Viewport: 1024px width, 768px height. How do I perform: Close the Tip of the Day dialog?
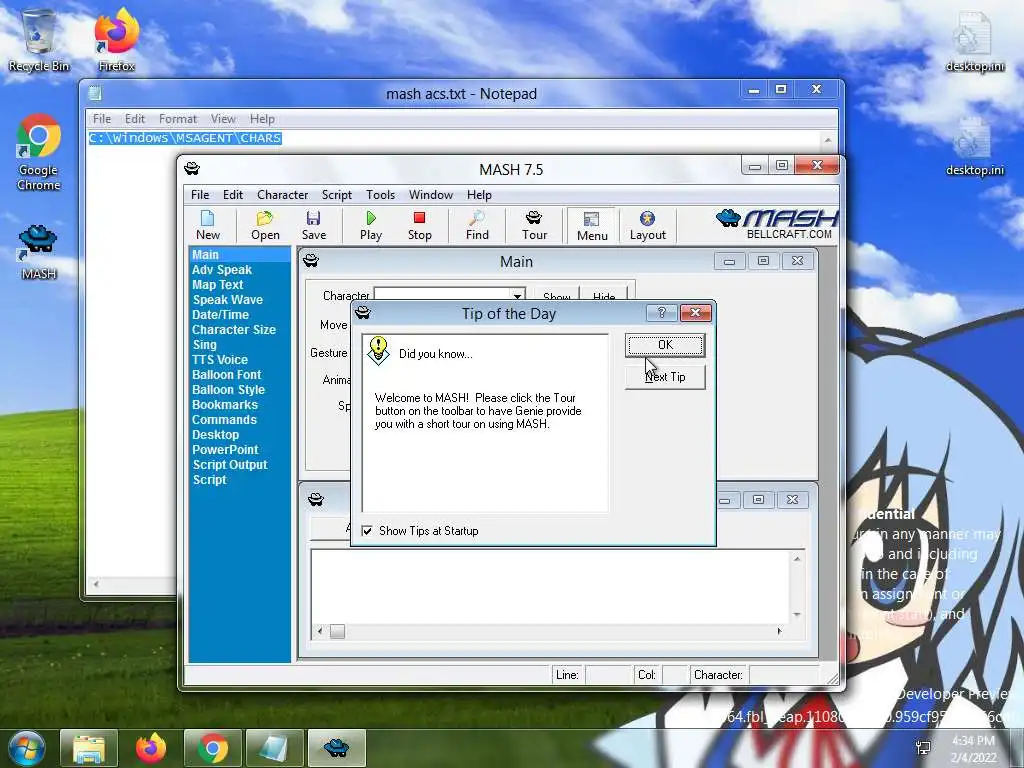tap(696, 313)
